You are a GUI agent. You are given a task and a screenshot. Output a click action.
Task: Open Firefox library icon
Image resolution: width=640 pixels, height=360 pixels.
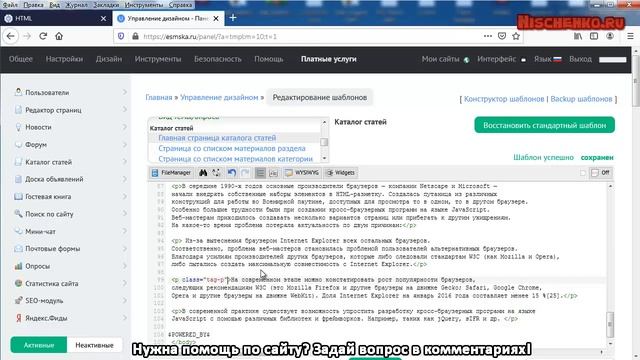(x=578, y=36)
